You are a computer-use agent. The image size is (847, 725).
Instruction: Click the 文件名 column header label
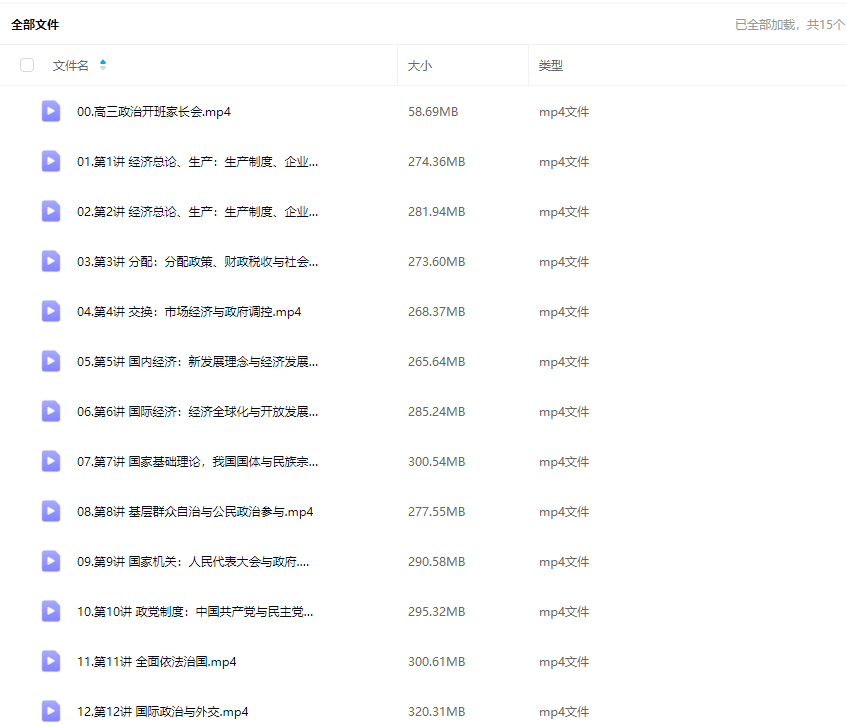click(x=70, y=65)
